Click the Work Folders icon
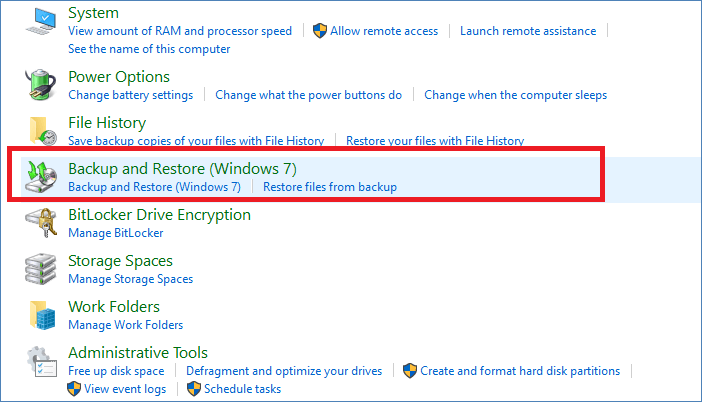Image resolution: width=702 pixels, height=402 pixels. 41,314
